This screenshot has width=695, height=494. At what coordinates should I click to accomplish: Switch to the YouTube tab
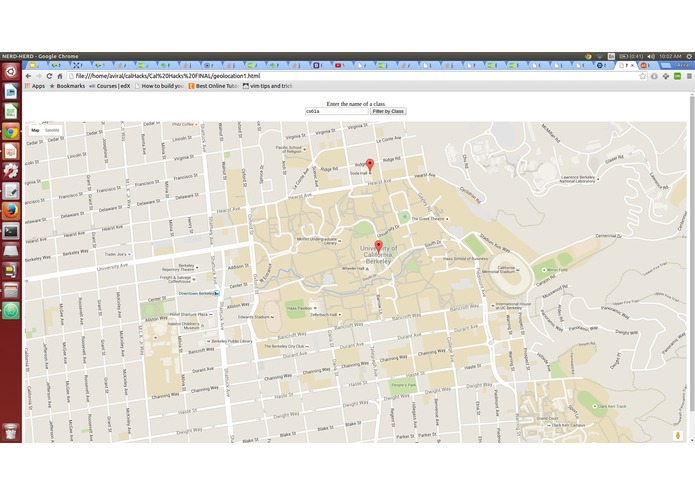tap(341, 66)
